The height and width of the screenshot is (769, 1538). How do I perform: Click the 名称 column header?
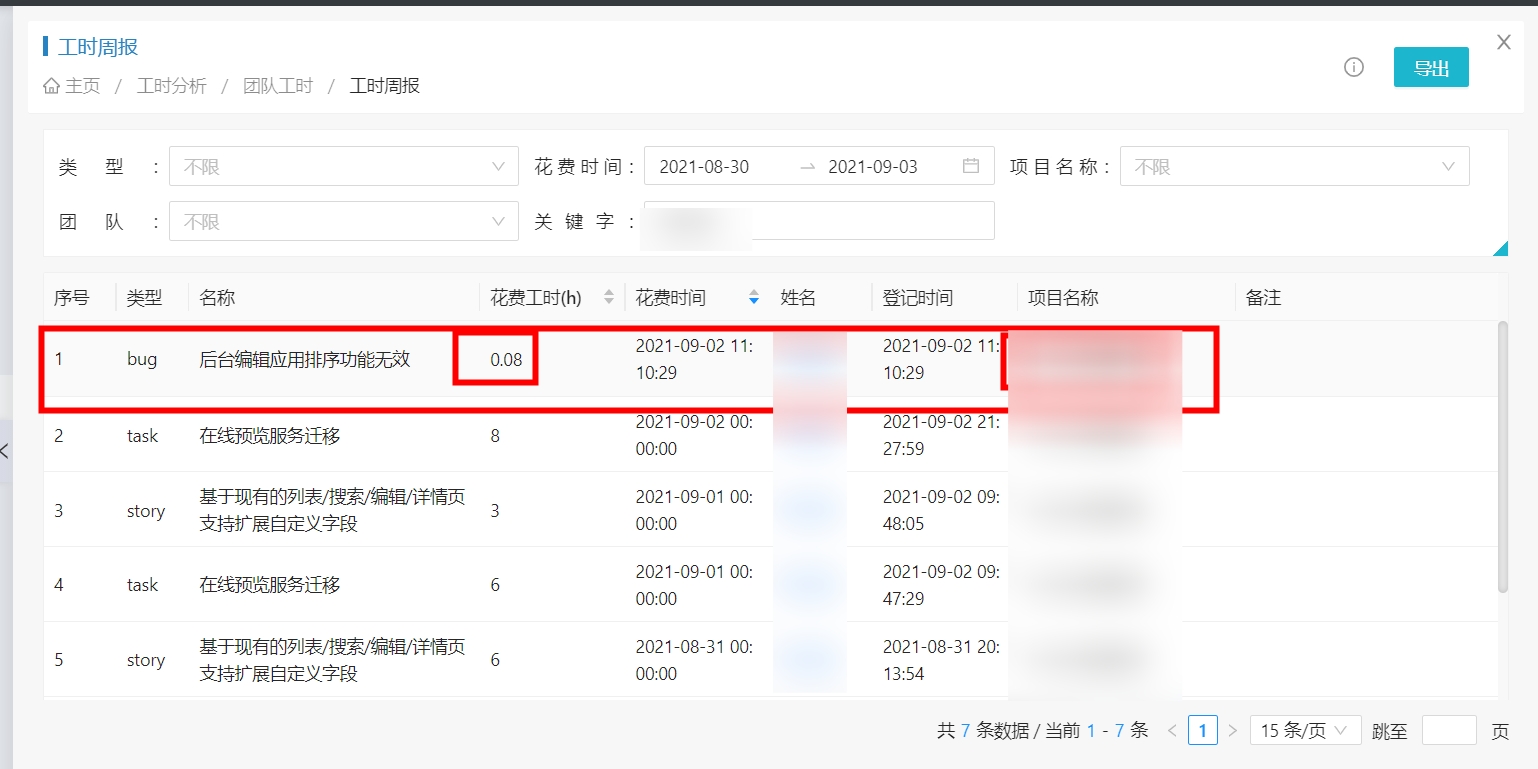click(x=217, y=297)
